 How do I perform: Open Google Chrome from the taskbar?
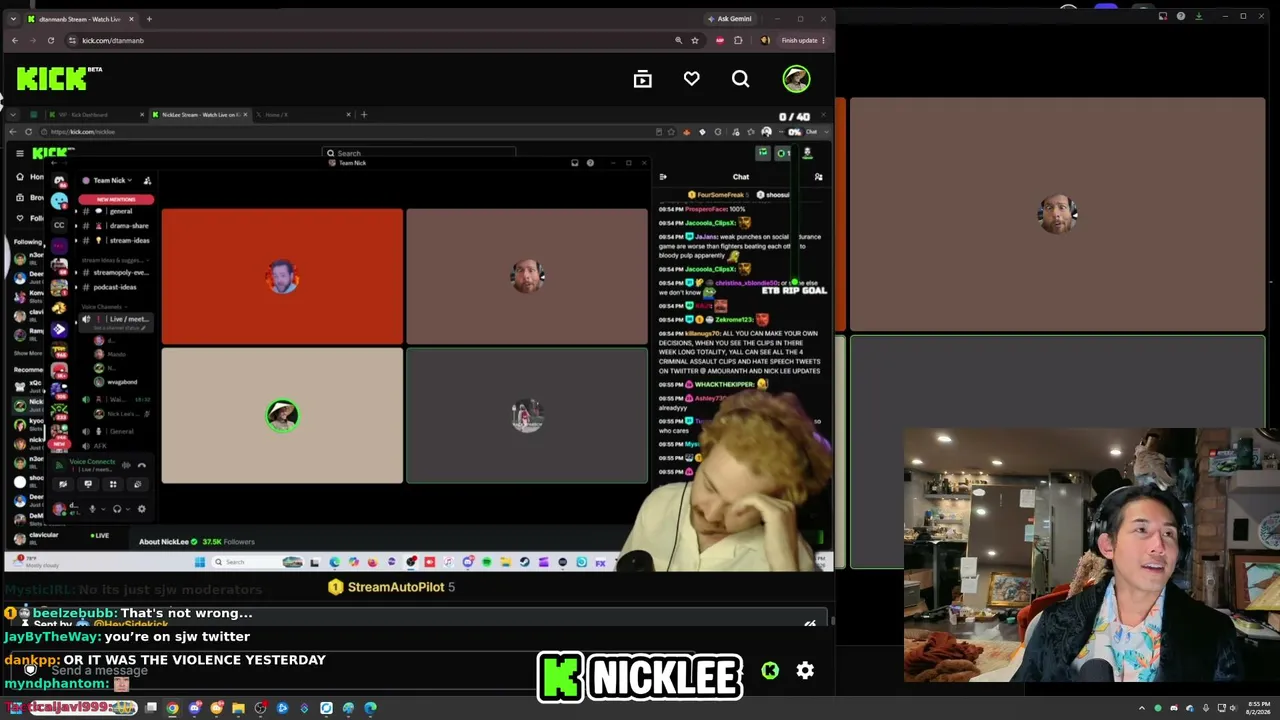pyautogui.click(x=173, y=708)
